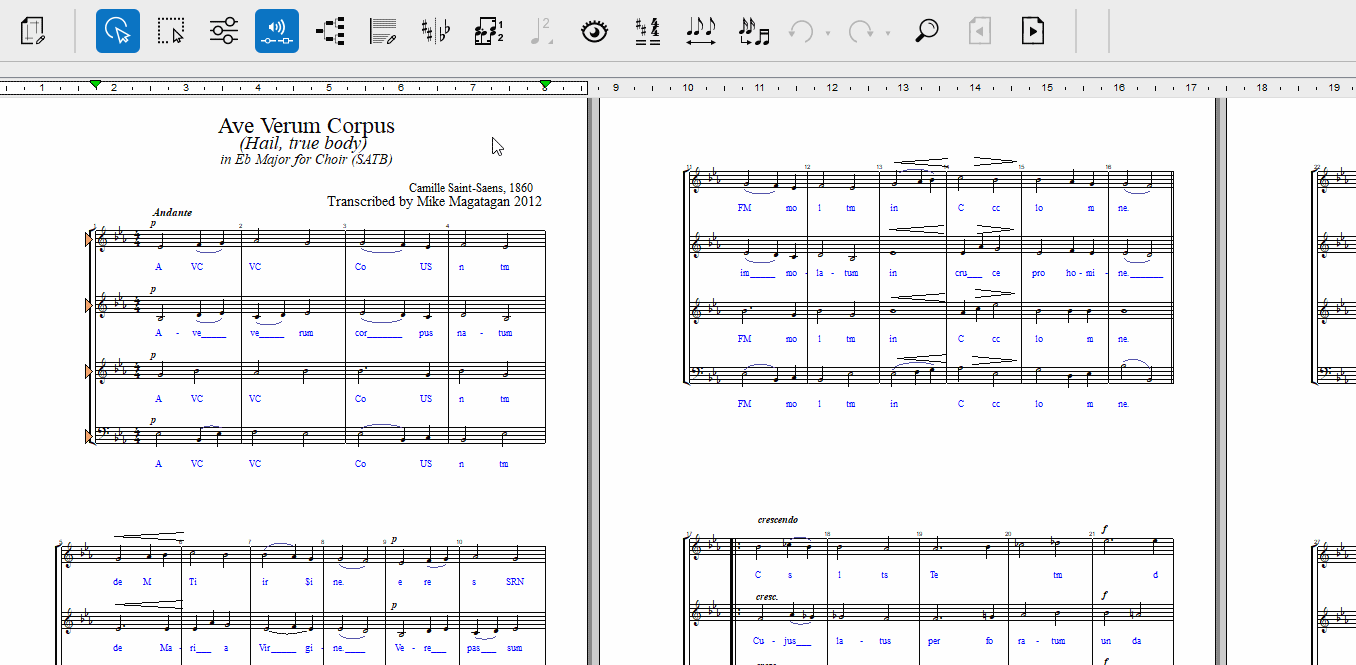
Task: Go to the next page
Action: click(1033, 31)
